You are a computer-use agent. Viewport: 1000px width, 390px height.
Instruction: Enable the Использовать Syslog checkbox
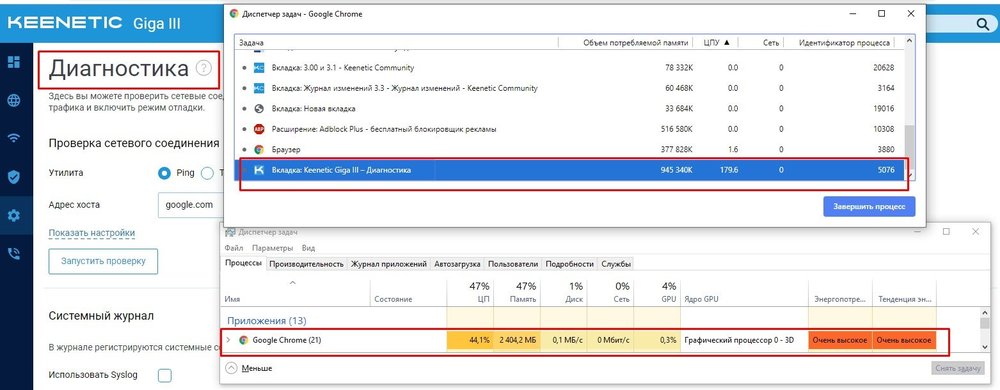point(165,375)
